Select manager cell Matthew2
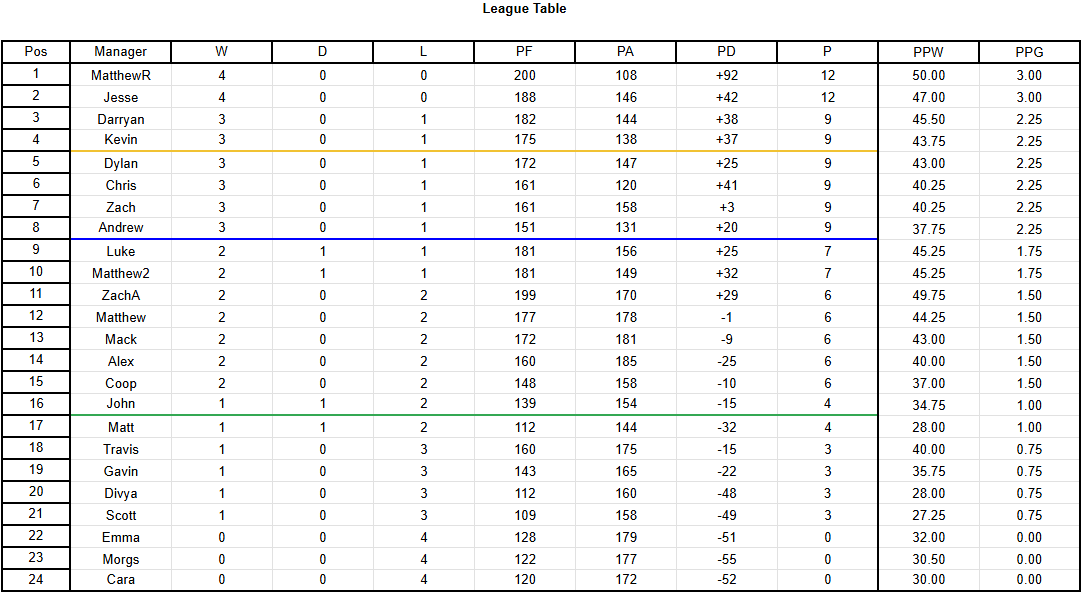Viewport: 1083px width, 595px height. coord(121,273)
